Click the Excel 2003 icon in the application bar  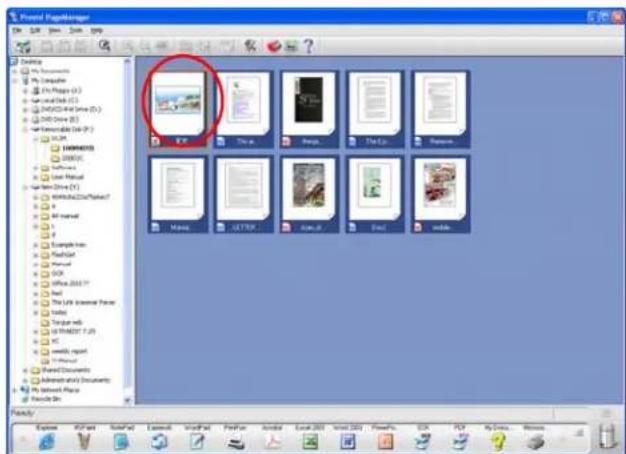tap(310, 442)
